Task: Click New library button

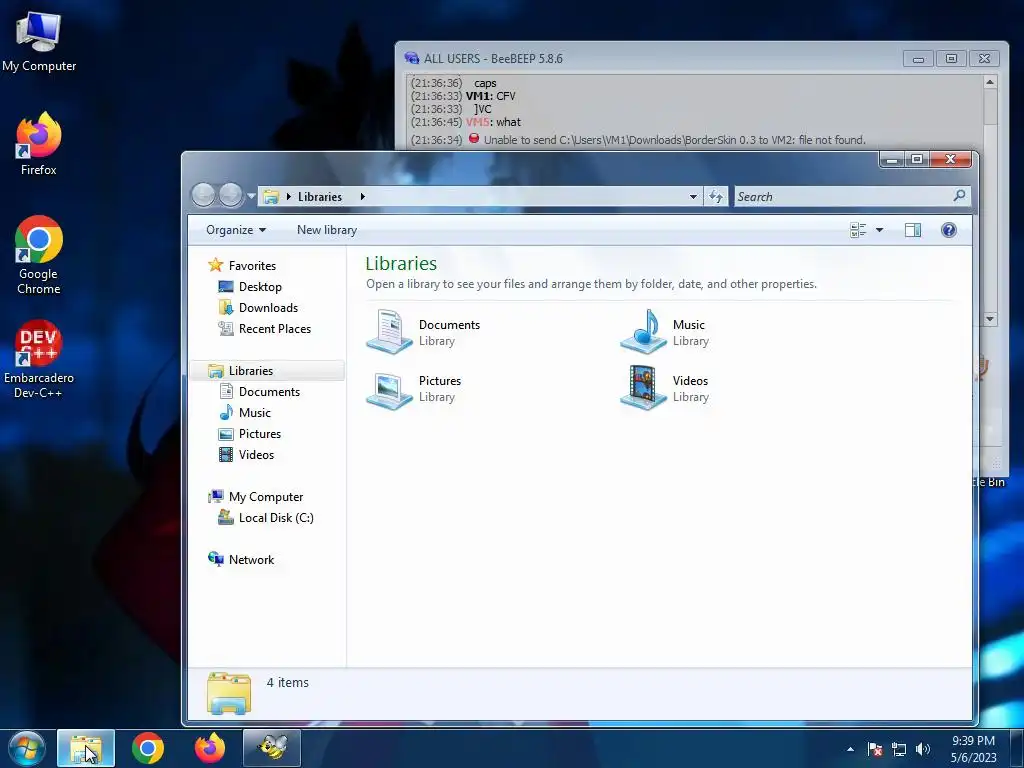Action: point(327,230)
